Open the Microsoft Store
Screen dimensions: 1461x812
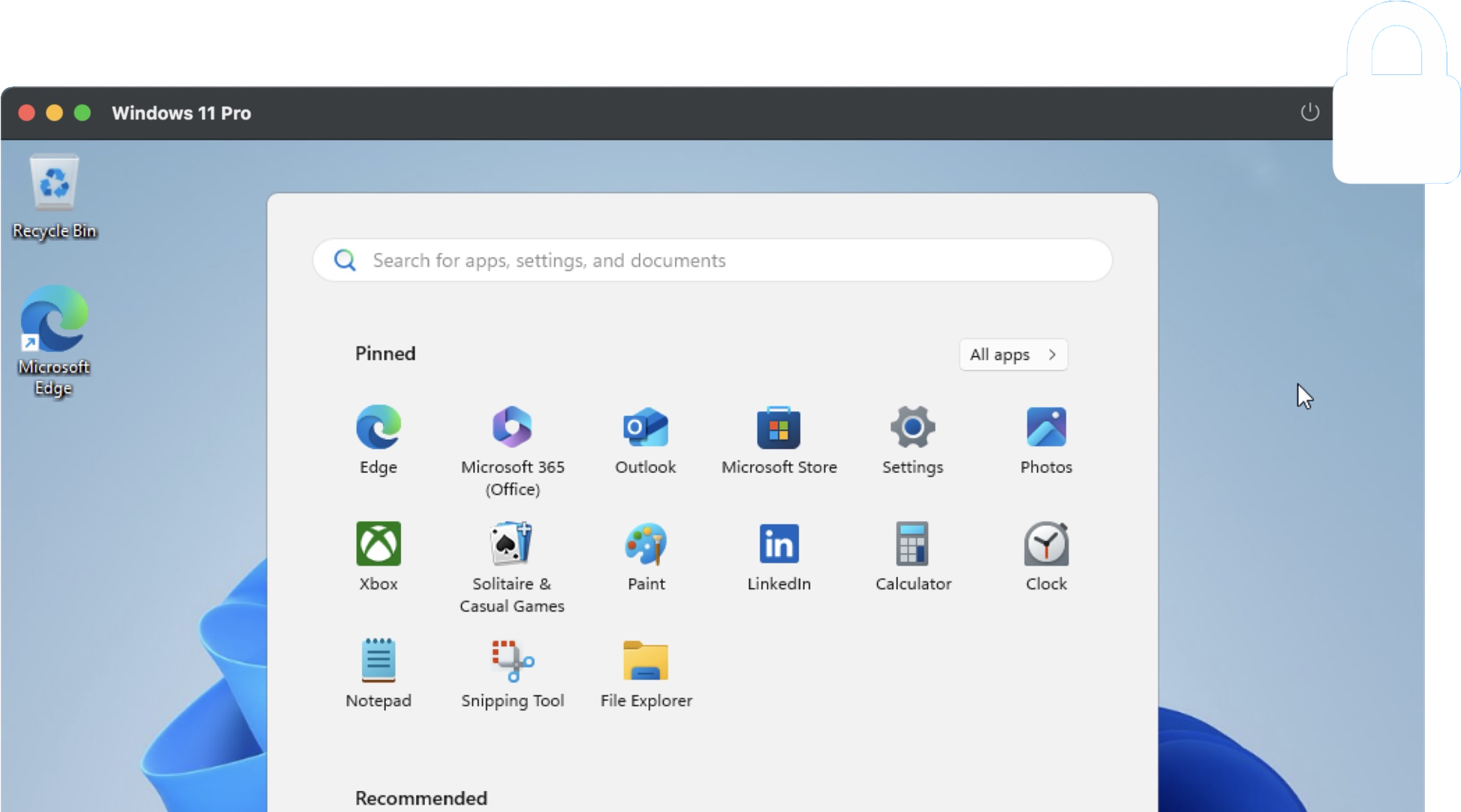(x=779, y=439)
